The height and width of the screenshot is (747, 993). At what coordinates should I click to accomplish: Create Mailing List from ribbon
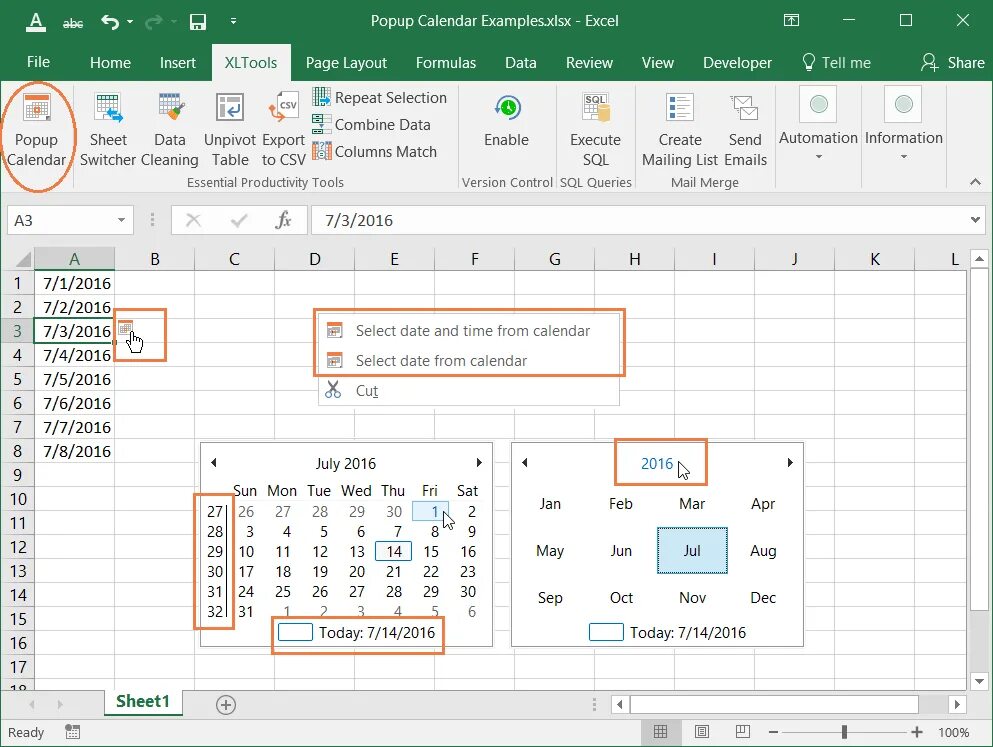680,130
